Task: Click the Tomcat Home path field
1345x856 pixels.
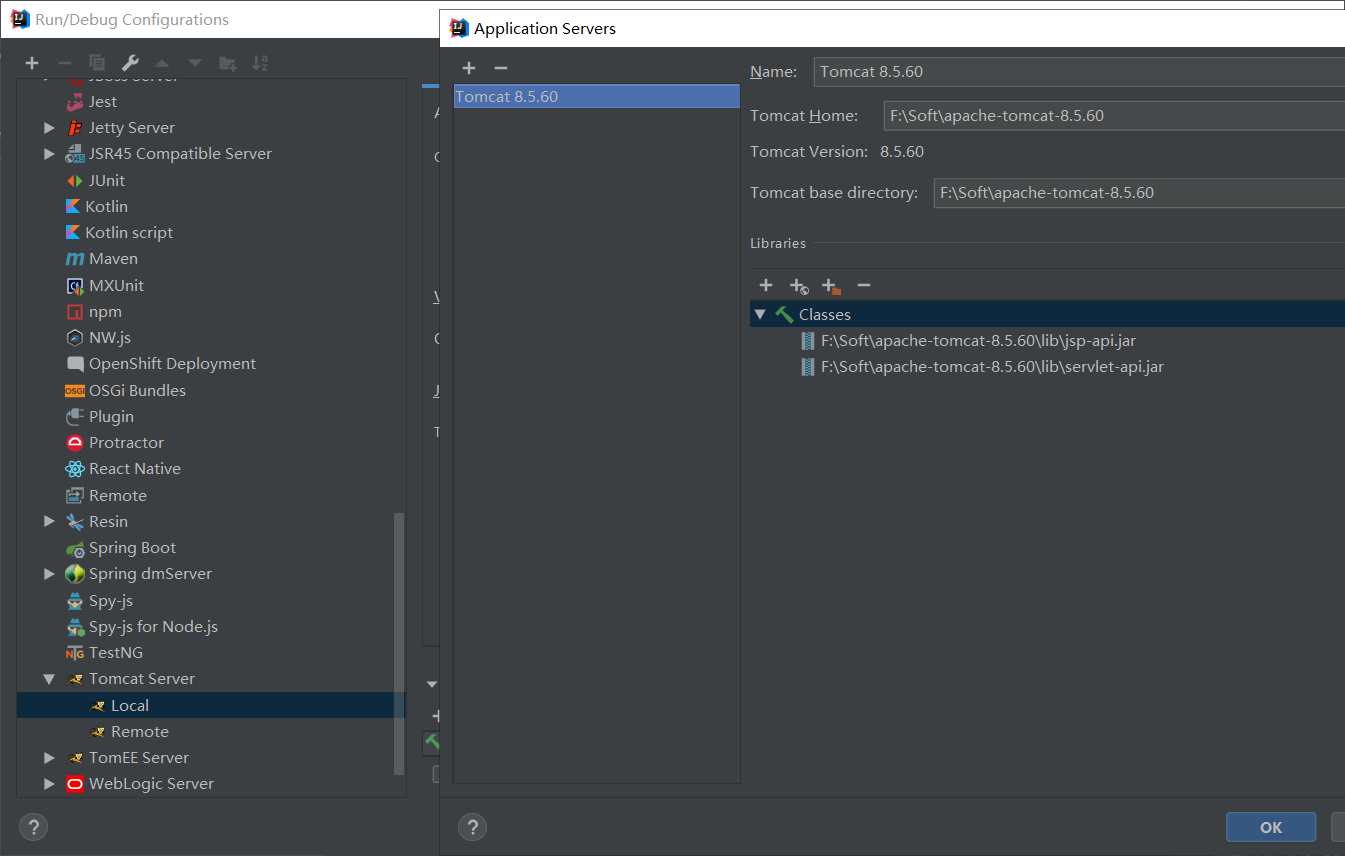Action: (1114, 115)
